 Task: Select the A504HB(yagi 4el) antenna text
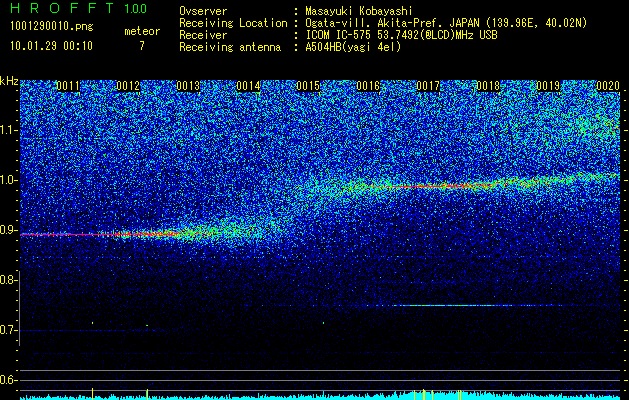click(353, 47)
